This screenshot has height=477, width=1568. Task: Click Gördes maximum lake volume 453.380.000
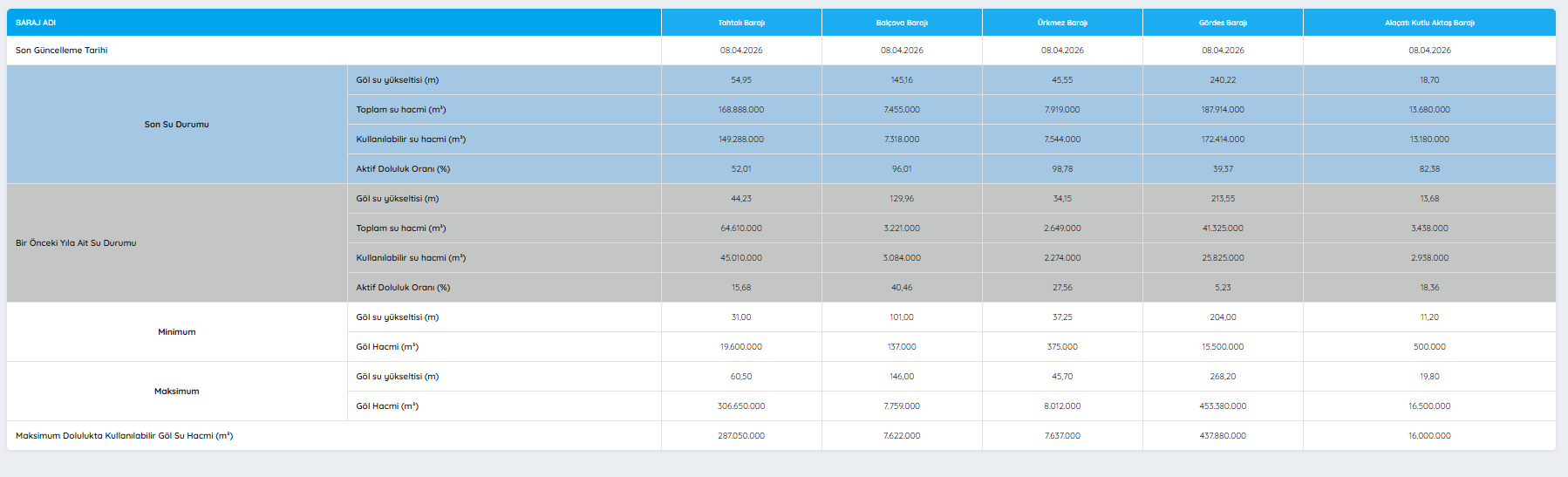(1223, 406)
